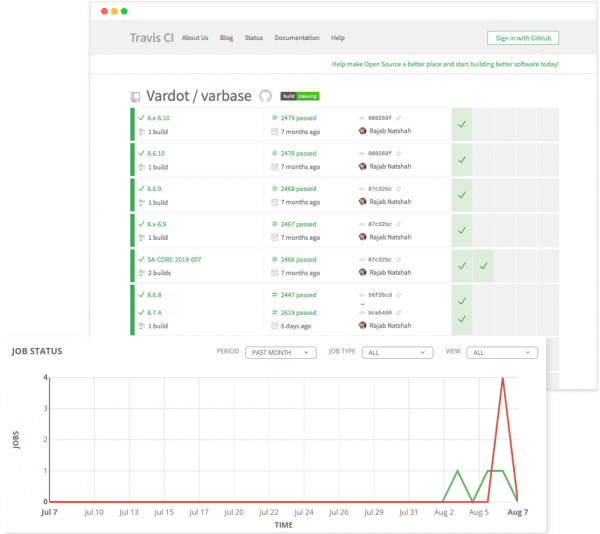Open the Status menu item
This screenshot has width=600, height=534.
click(254, 38)
